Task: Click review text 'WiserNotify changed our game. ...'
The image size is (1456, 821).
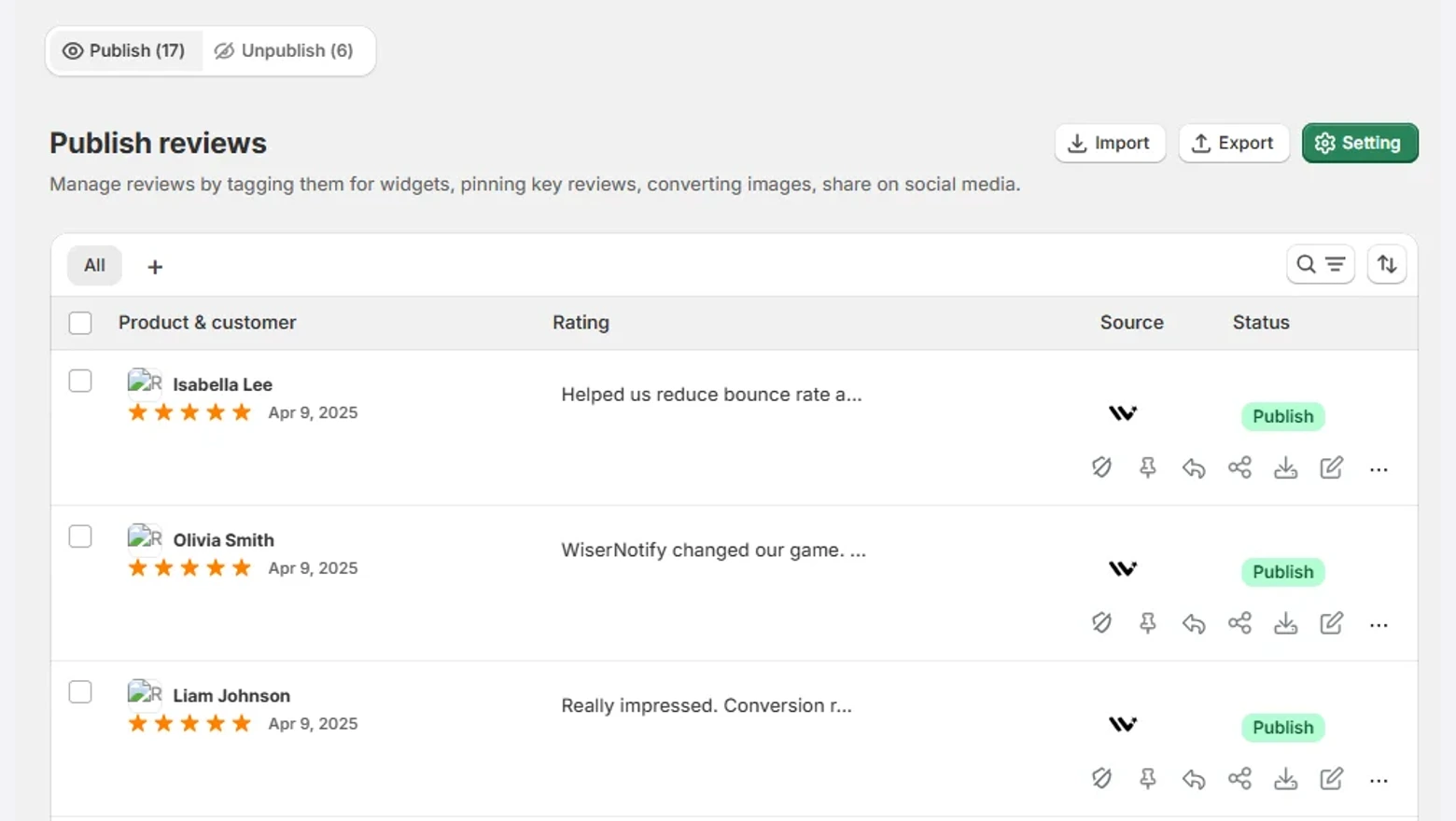Action: (713, 550)
